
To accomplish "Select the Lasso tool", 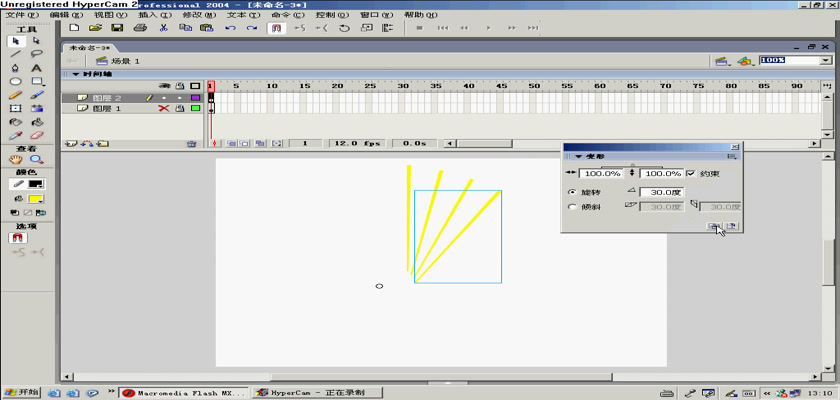I will 36,54.
